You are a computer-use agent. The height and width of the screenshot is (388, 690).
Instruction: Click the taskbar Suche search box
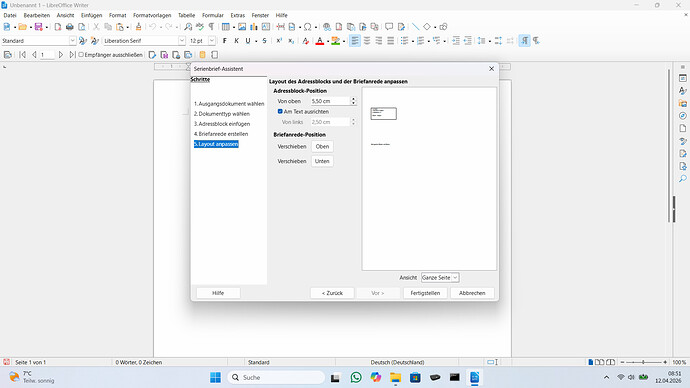pos(276,377)
